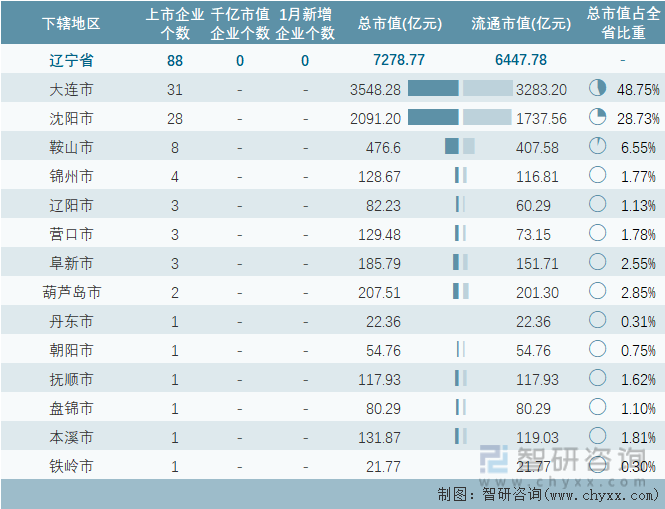Viewport: 665px width, 509px height.
Task: Click the 朝阳市 row label
Action: click(71, 350)
